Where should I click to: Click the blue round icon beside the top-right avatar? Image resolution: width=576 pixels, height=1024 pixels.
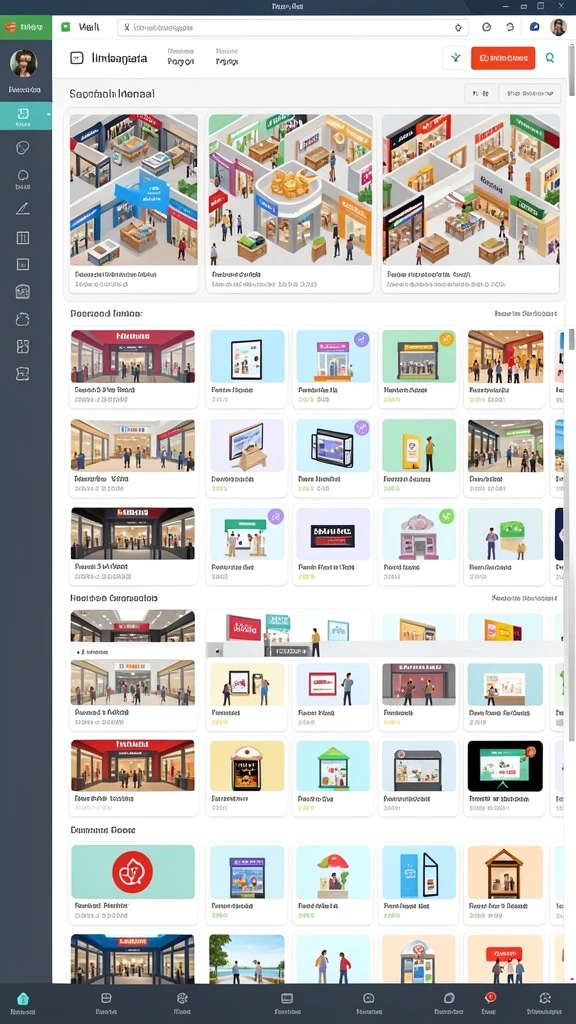click(x=534, y=27)
